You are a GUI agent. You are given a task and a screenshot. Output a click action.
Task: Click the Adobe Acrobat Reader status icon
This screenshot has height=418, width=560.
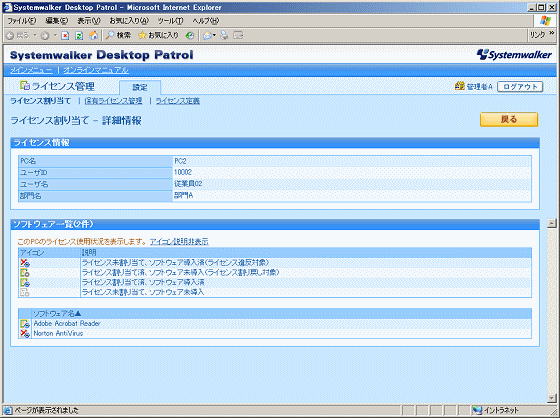coord(25,324)
